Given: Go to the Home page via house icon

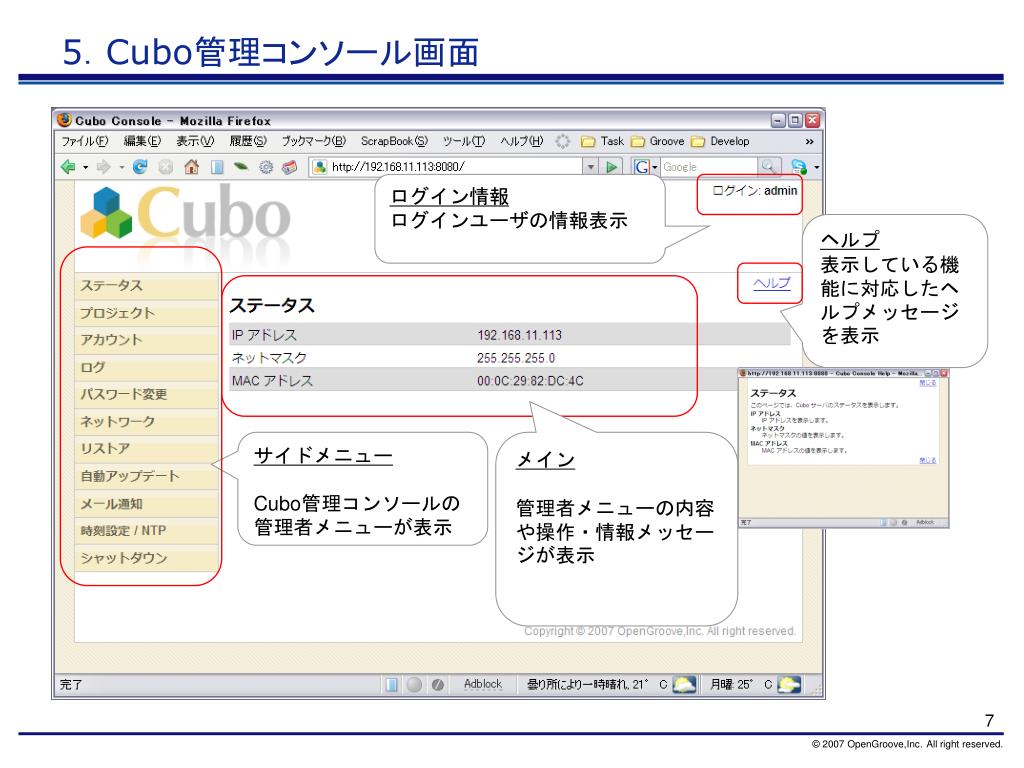Looking at the screenshot, I should click(x=191, y=167).
